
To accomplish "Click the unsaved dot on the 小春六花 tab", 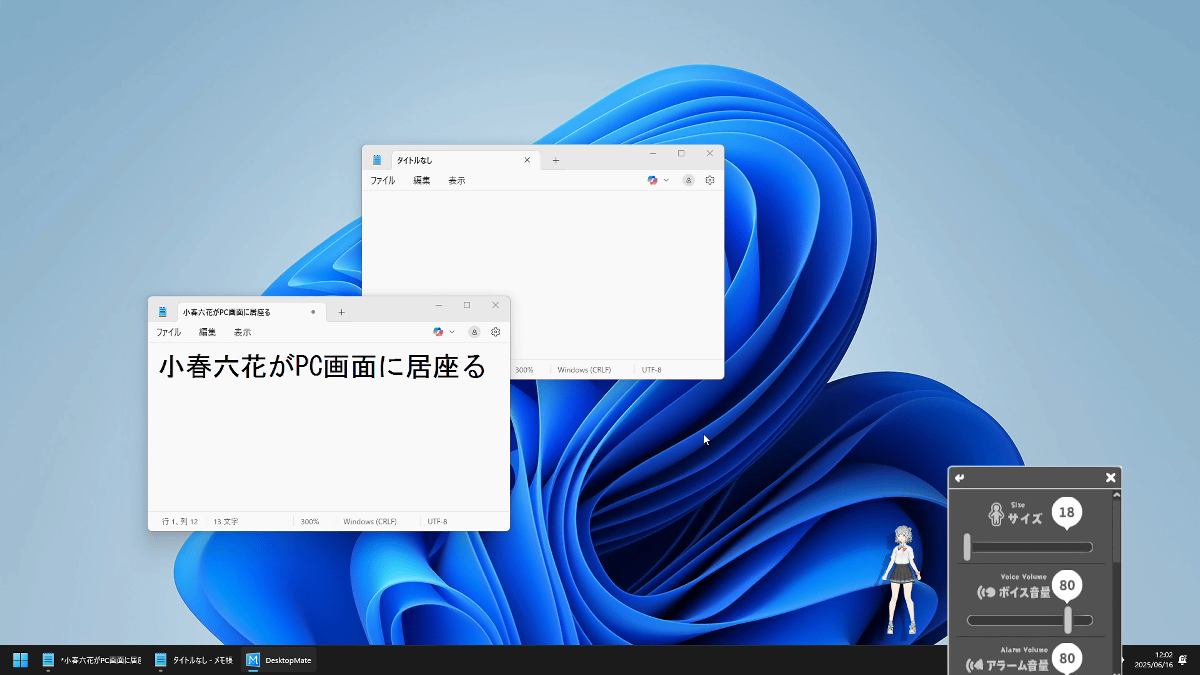I will [x=313, y=312].
